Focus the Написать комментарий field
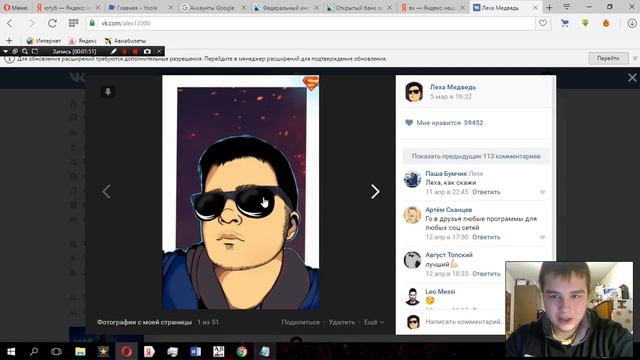Viewport: 640px width, 360px height. click(464, 322)
